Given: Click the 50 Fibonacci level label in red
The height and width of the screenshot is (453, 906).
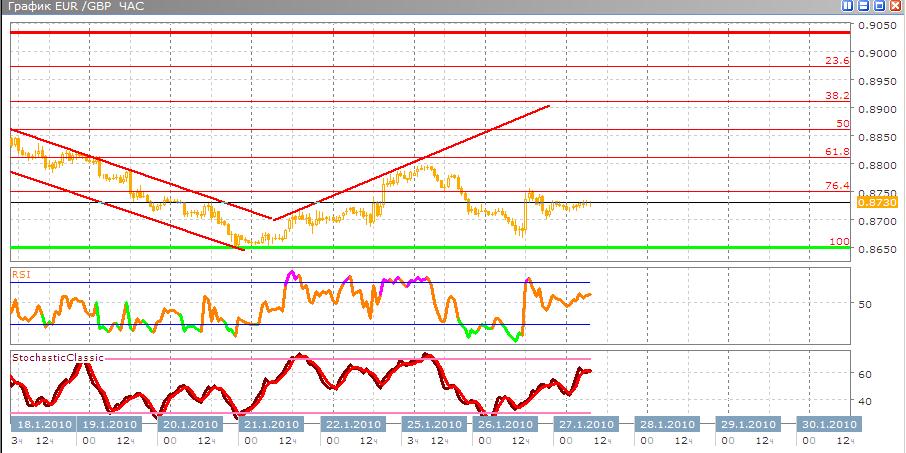Looking at the screenshot, I should [x=843, y=124].
